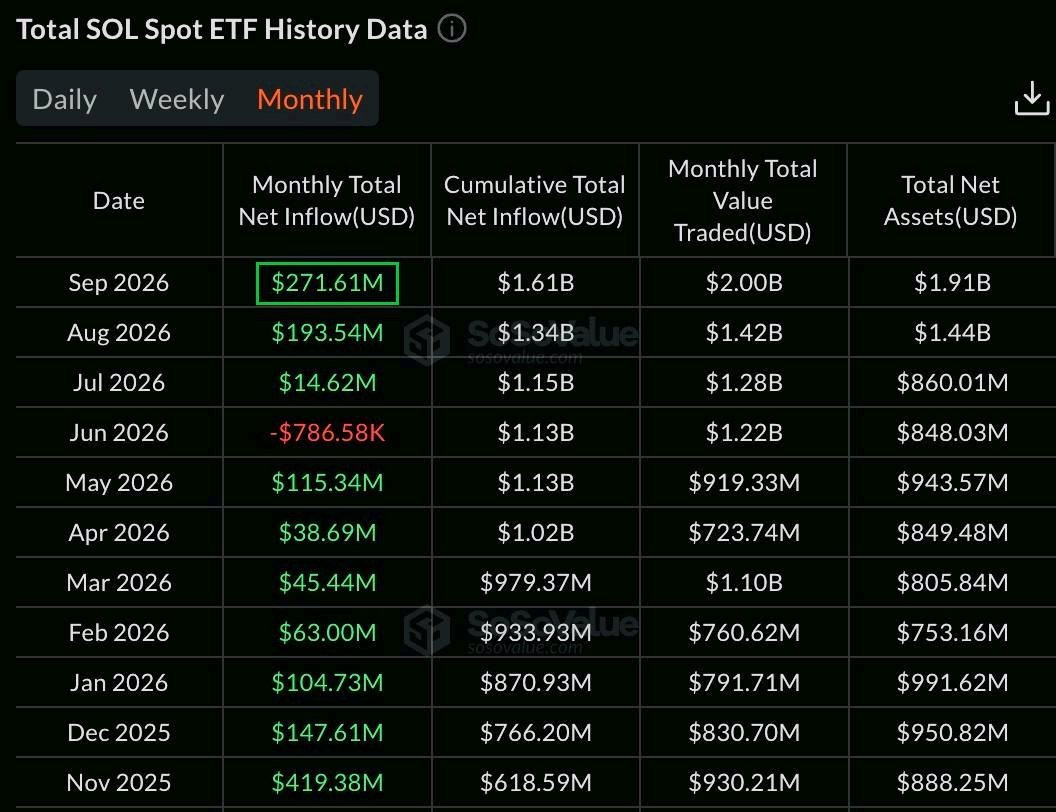
Task: Switch to the Weekly tab
Action: point(176,99)
